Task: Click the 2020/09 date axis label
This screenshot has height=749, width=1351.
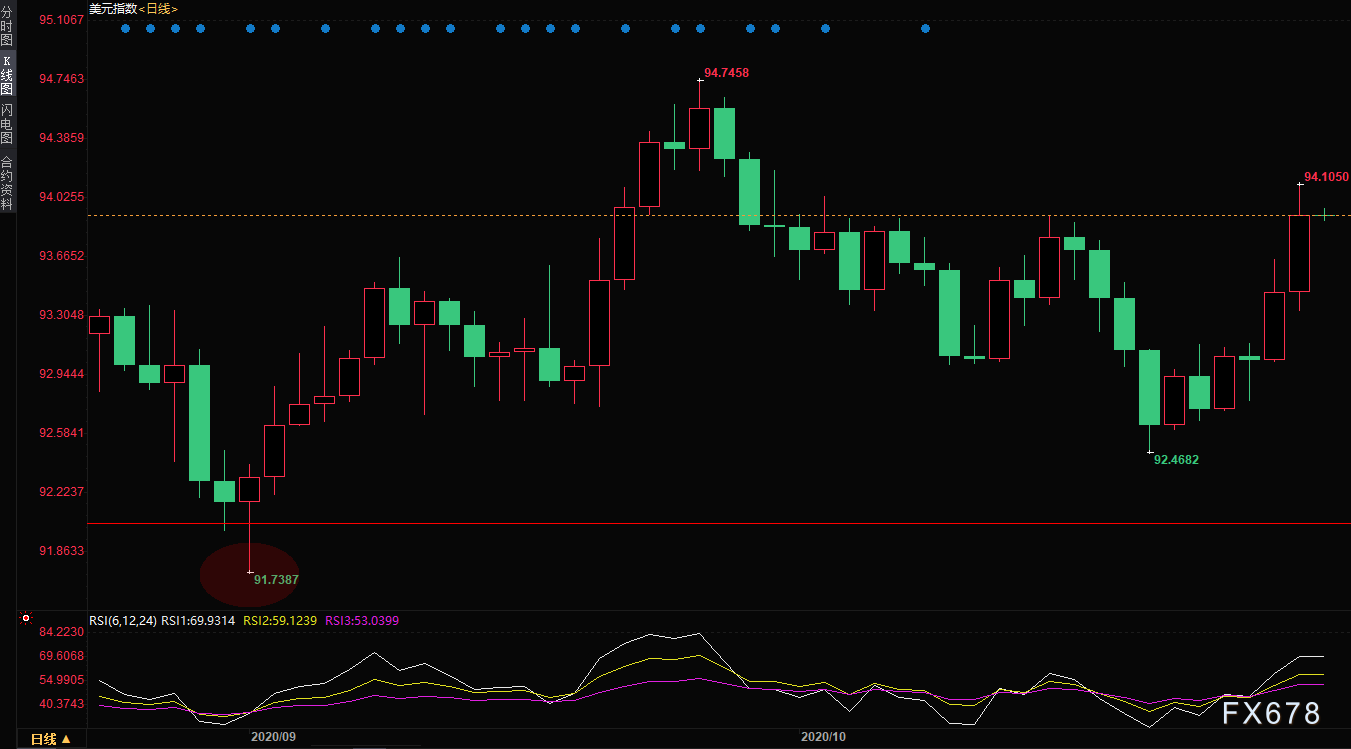Action: [x=274, y=736]
